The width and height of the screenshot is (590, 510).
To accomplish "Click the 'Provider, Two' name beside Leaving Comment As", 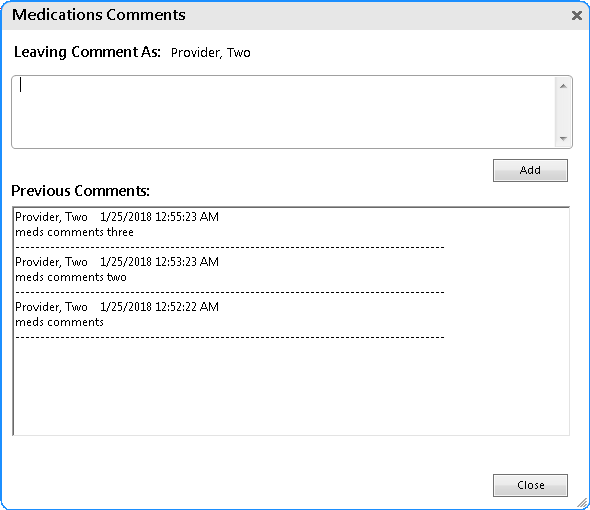I will click(210, 53).
